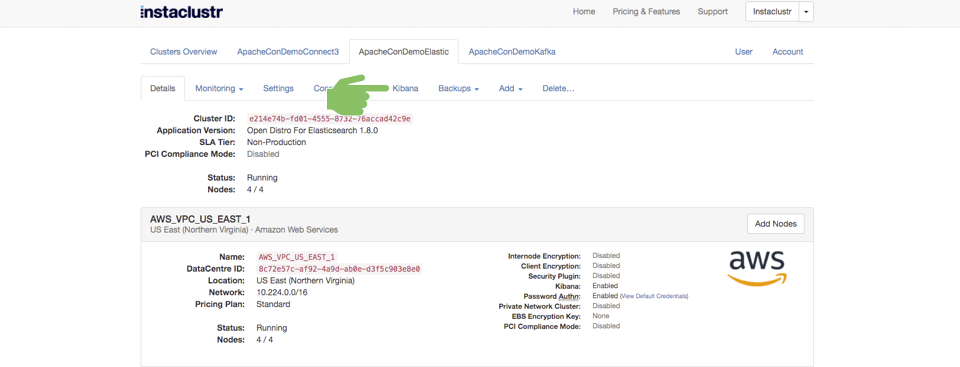Expand the Monitoring dropdown menu
The image size is (960, 367).
click(219, 88)
